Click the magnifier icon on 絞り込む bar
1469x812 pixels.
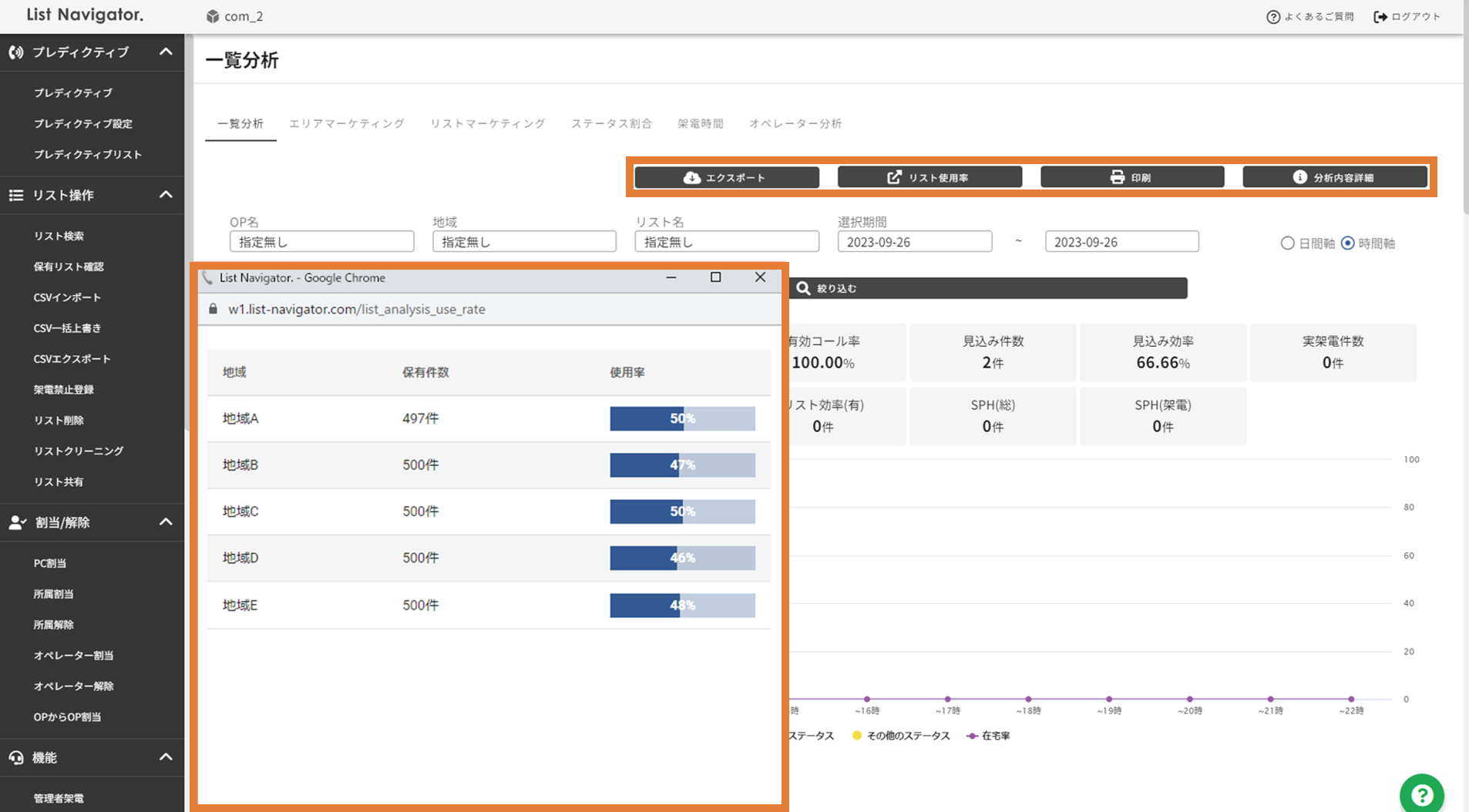[x=803, y=288]
